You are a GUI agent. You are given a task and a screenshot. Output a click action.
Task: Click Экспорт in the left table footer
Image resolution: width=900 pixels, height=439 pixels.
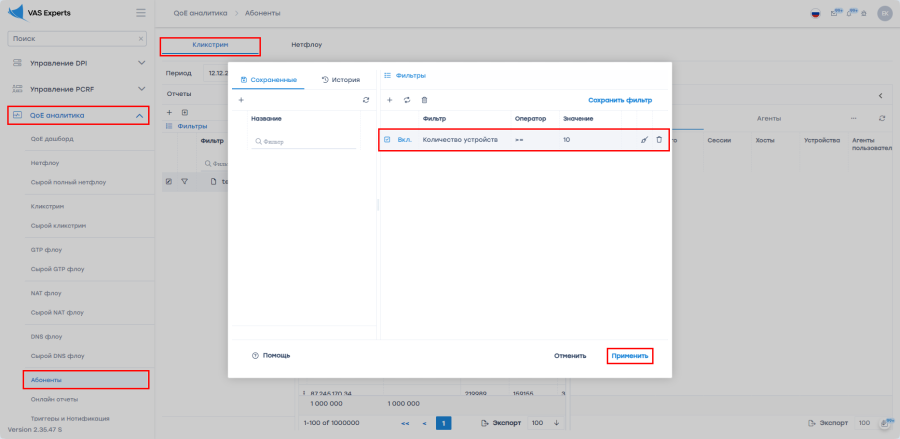(501, 423)
